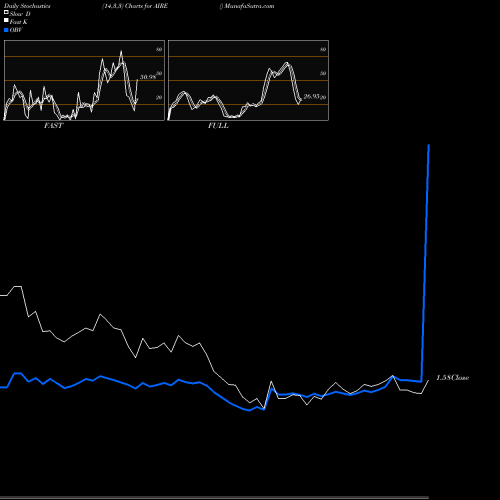500x500 pixels.
Task: Click the FAST stochastic chart peak
Action: 121,51
